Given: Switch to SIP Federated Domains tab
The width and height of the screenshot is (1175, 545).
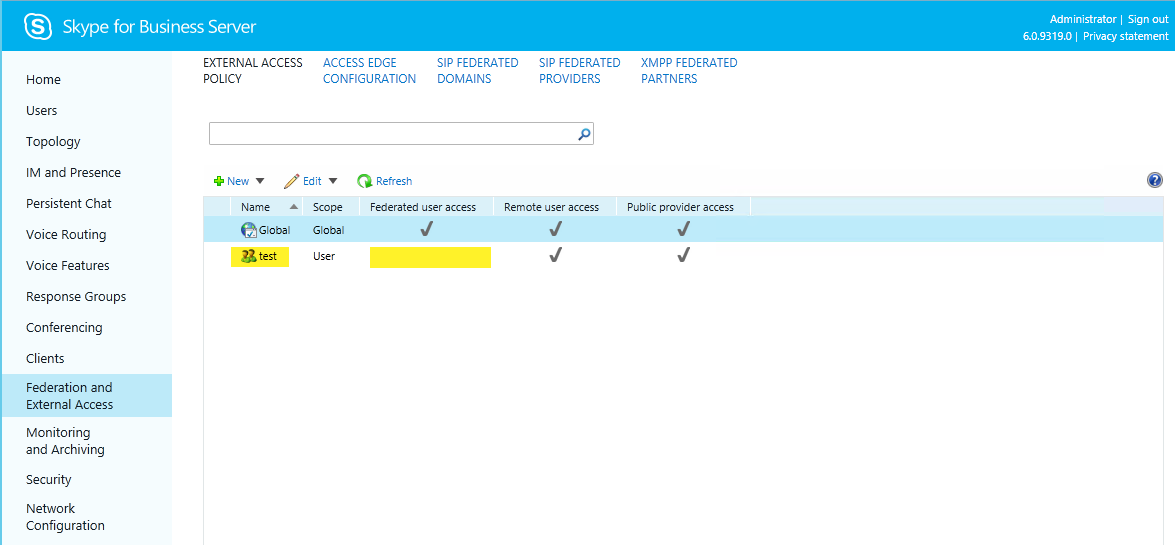Looking at the screenshot, I should pos(478,70).
